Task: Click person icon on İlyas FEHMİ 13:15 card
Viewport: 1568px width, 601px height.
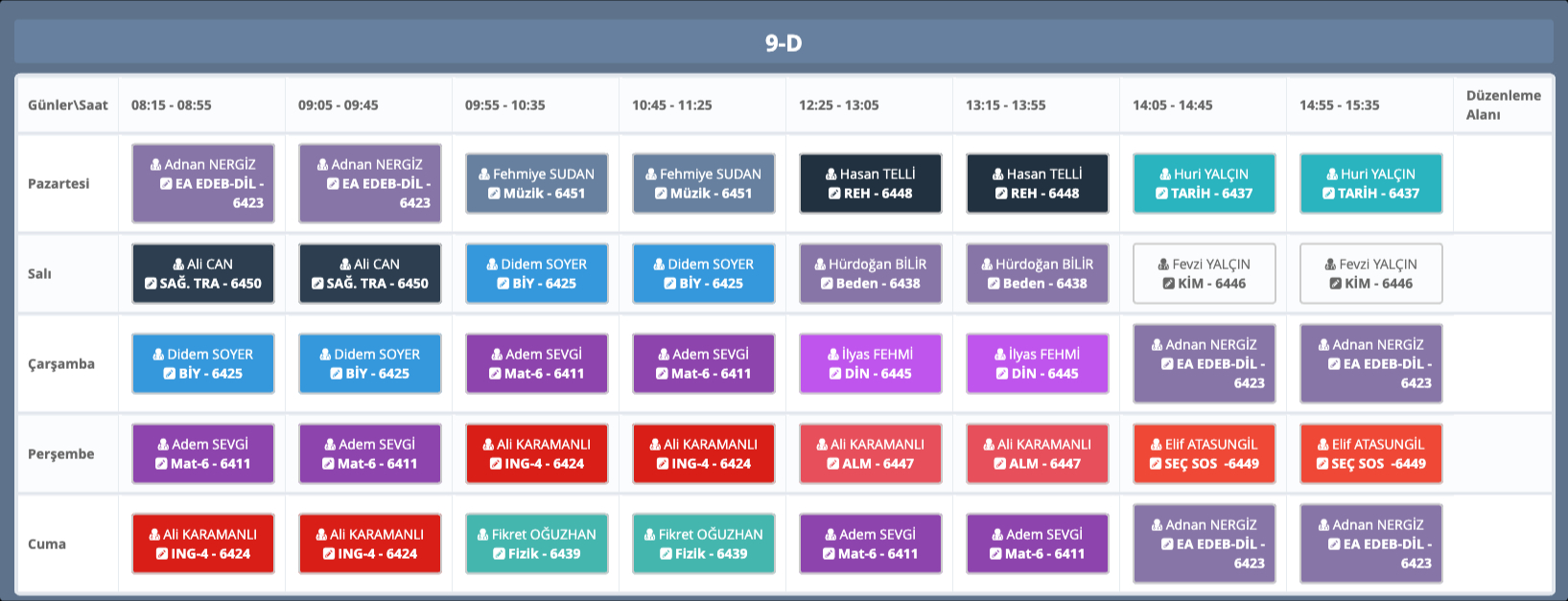Action: pyautogui.click(x=1000, y=355)
